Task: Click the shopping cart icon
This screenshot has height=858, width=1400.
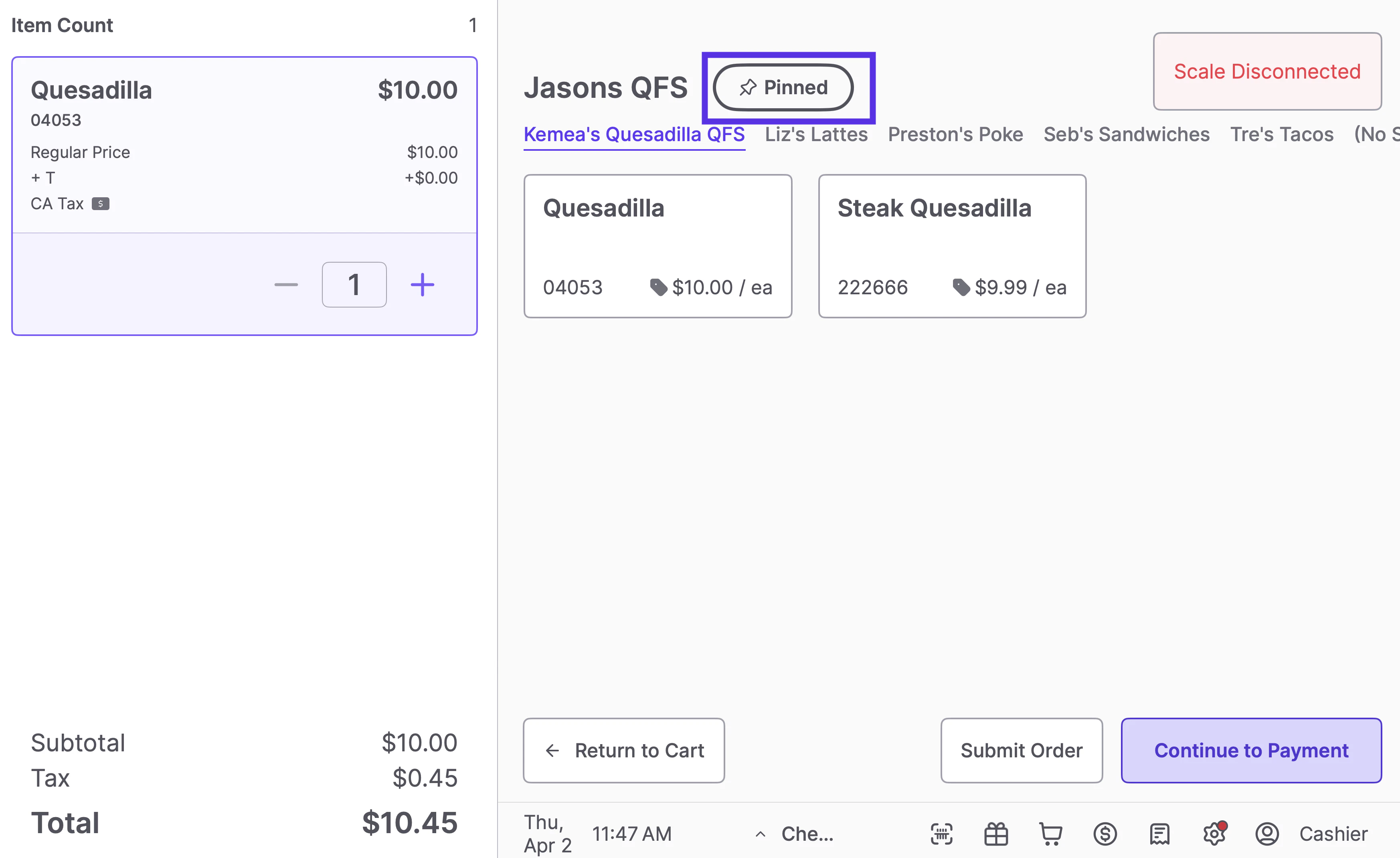Action: [1050, 834]
